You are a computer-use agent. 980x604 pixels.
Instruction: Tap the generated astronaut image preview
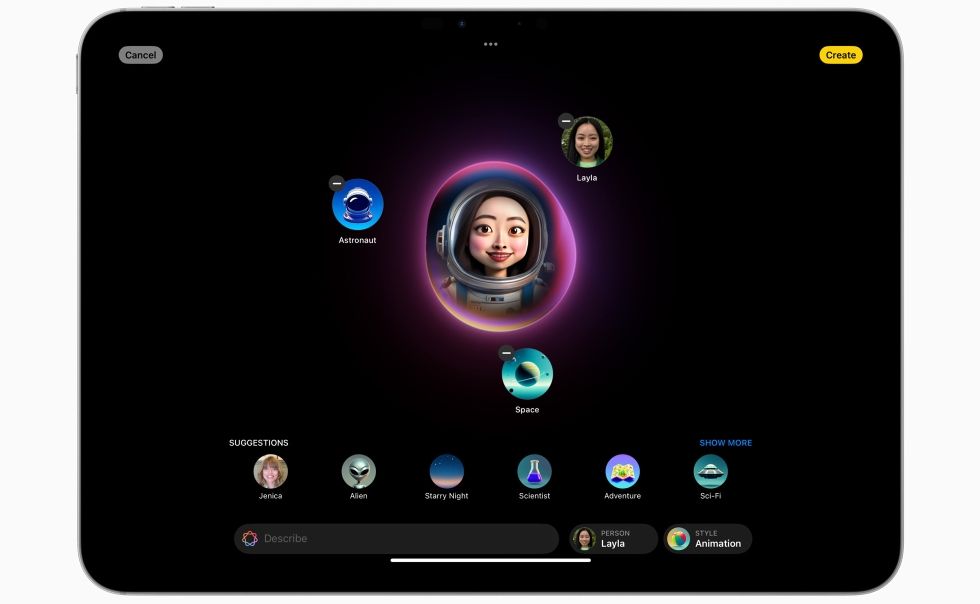pos(501,246)
